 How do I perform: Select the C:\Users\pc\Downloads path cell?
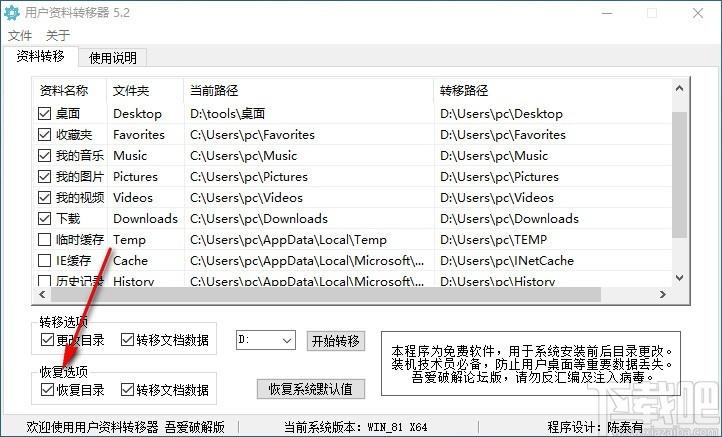tap(259, 218)
